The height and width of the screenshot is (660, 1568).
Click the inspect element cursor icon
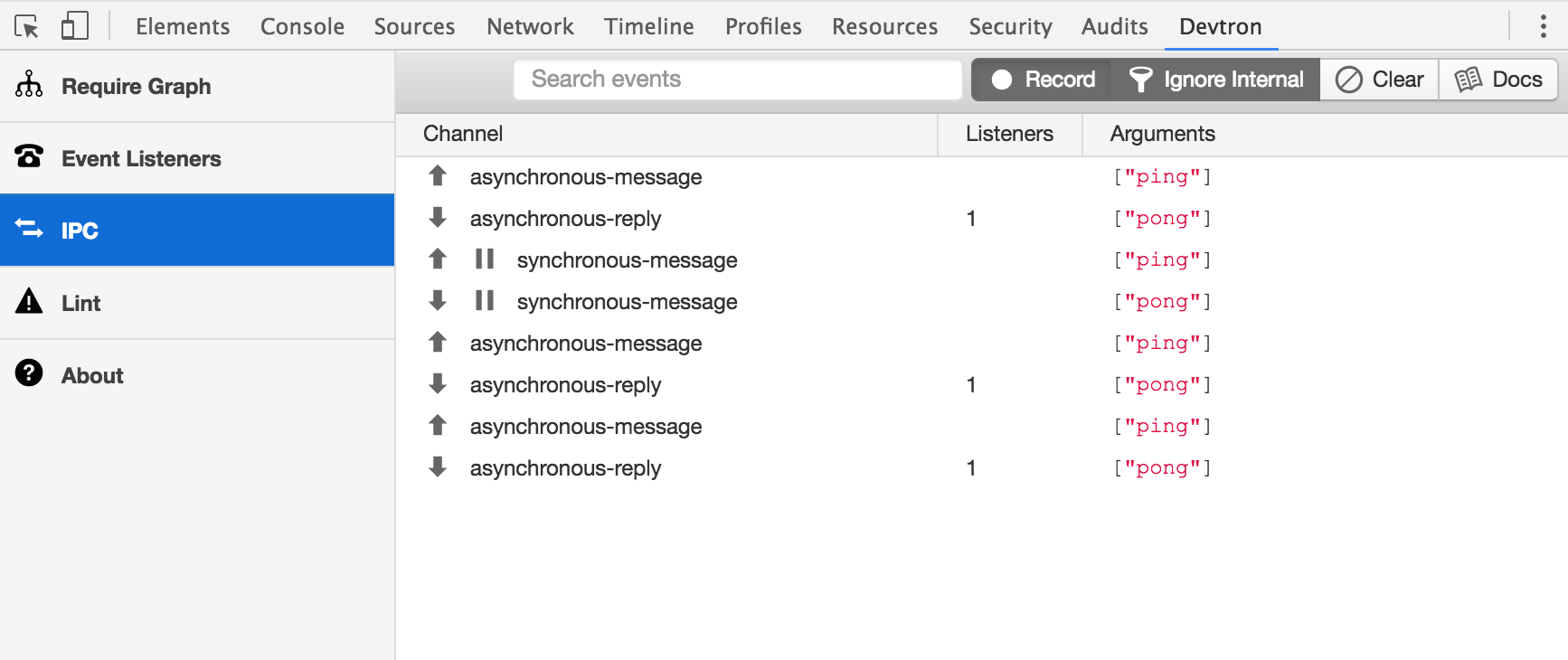pos(27,26)
